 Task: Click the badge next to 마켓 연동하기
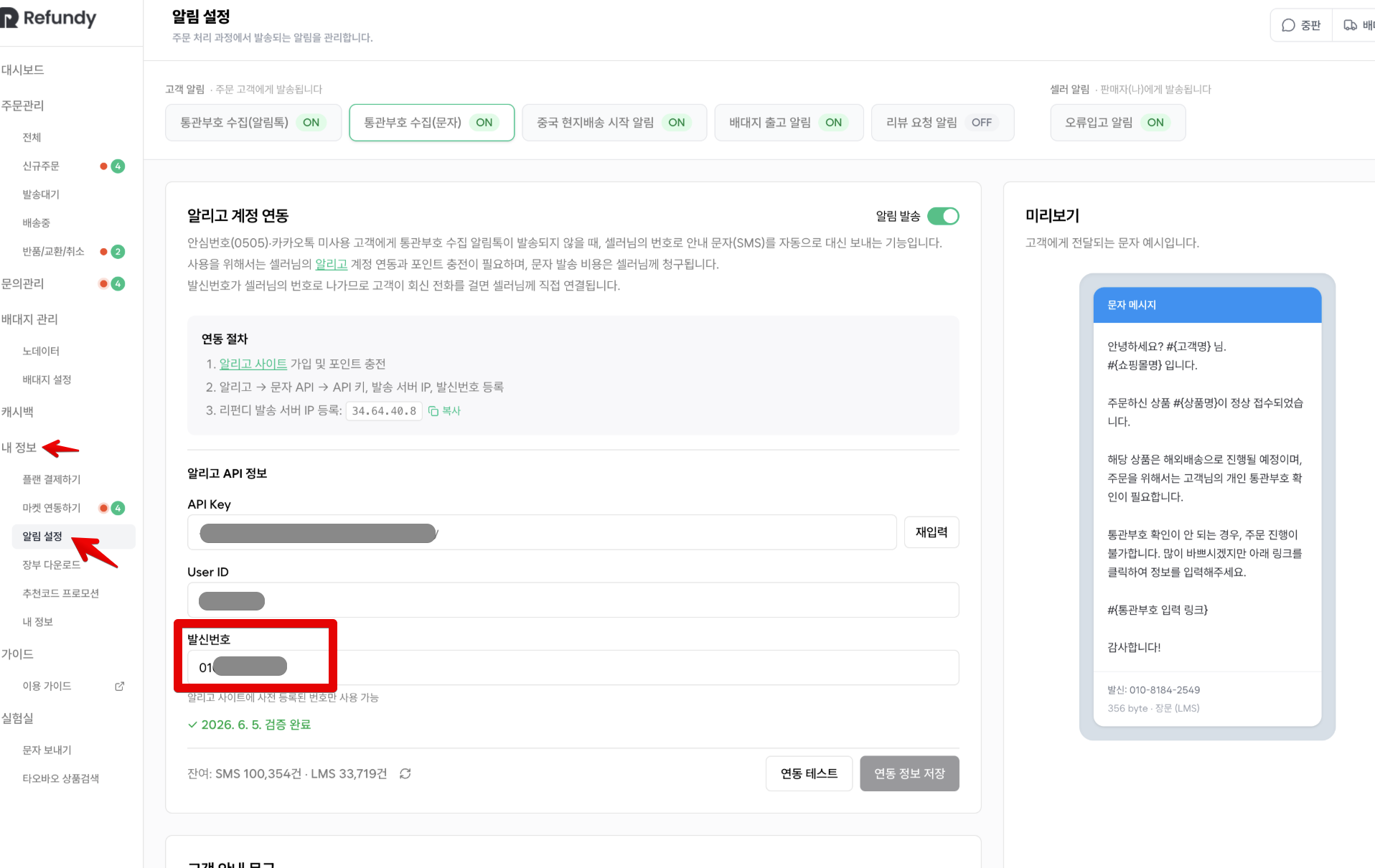[118, 509]
